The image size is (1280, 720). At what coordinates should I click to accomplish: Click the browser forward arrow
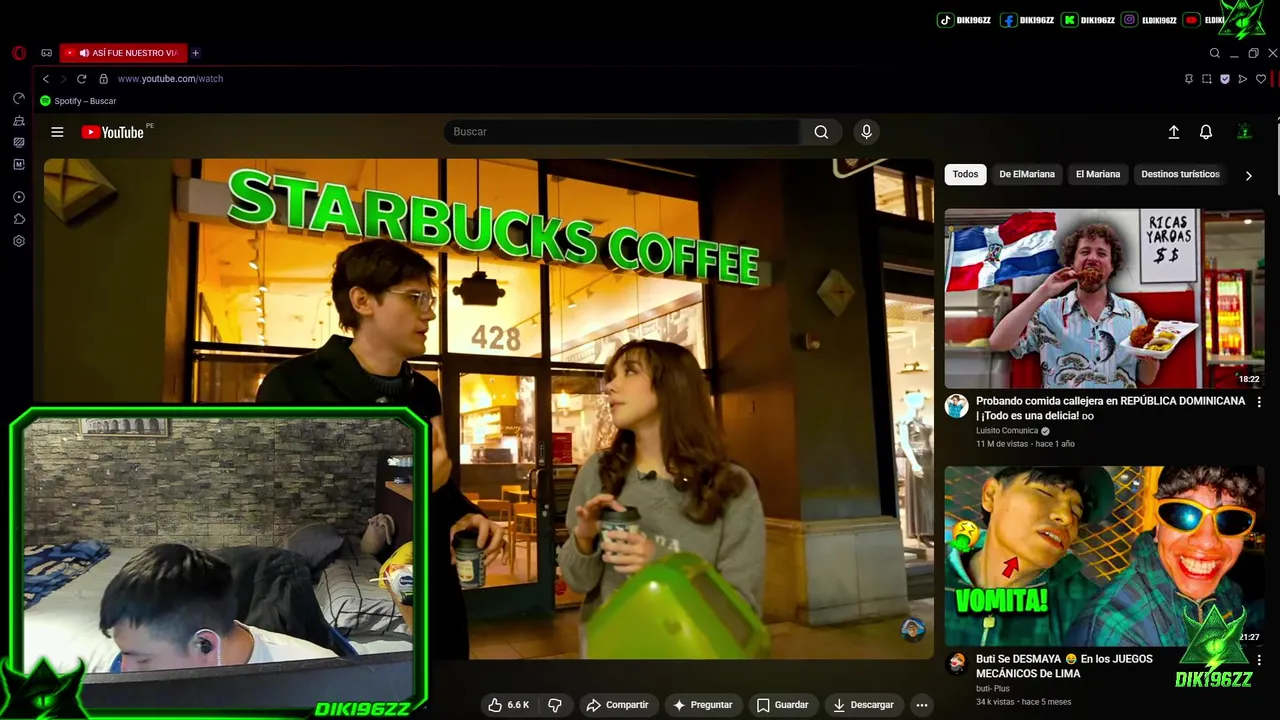(63, 79)
